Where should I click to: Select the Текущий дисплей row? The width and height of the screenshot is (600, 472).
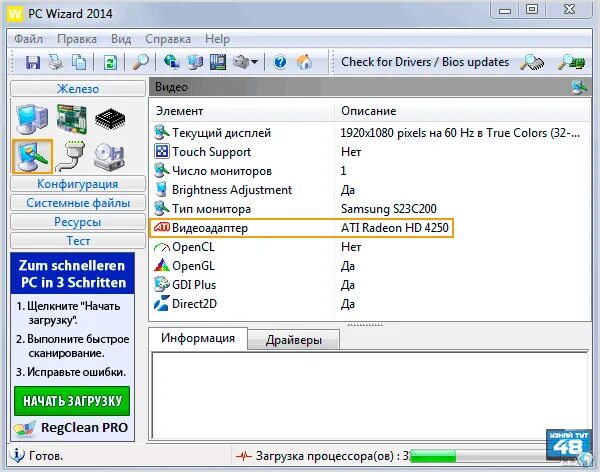[x=370, y=133]
